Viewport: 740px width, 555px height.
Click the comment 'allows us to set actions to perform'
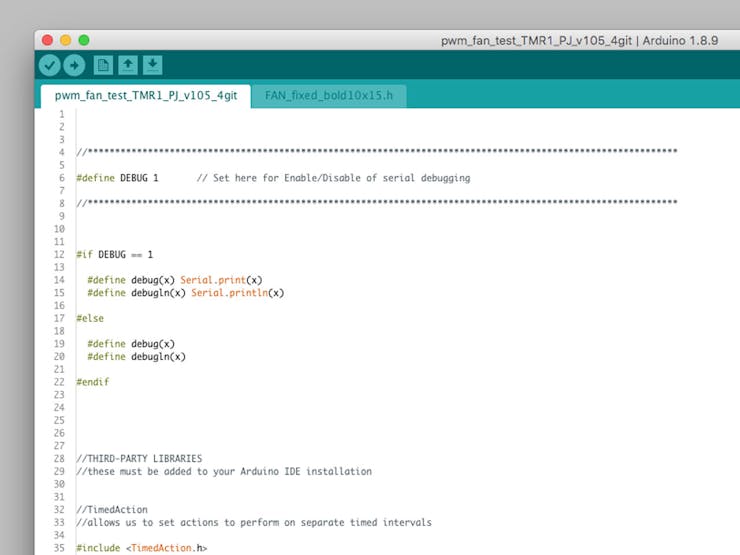192,522
